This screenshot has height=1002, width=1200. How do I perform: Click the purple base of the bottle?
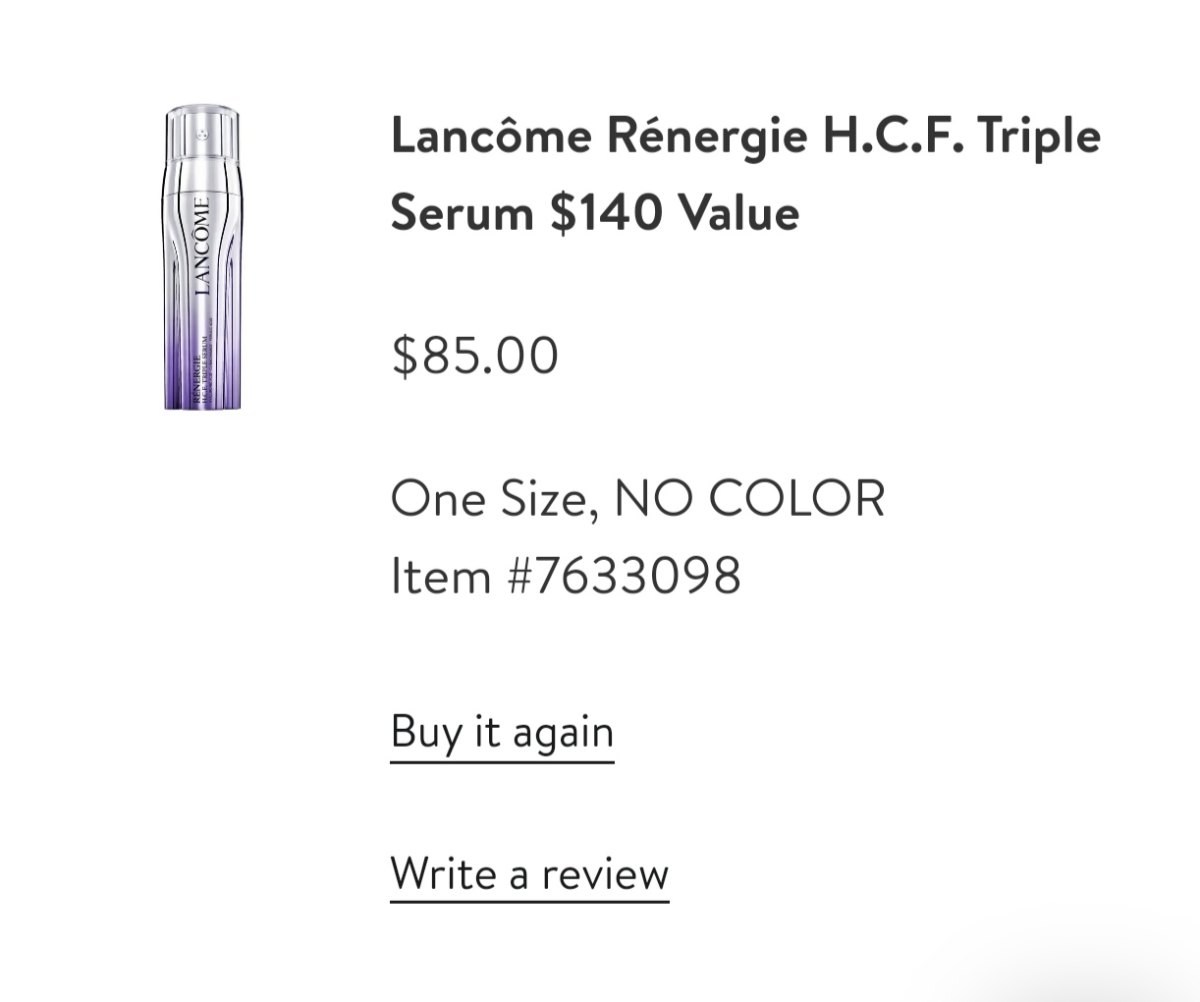203,380
